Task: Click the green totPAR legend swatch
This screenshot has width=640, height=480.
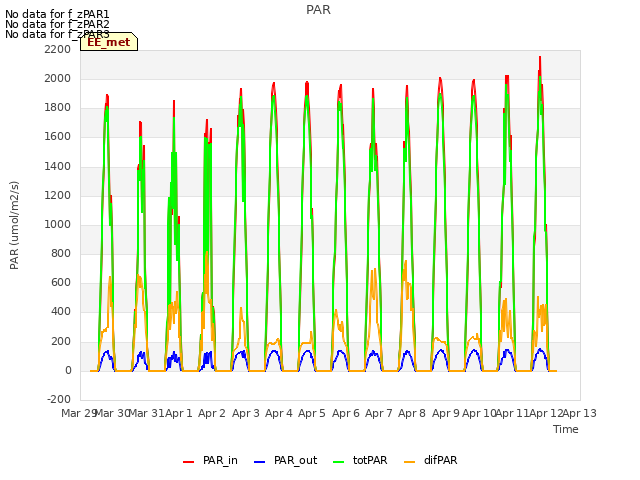Action: point(339,462)
